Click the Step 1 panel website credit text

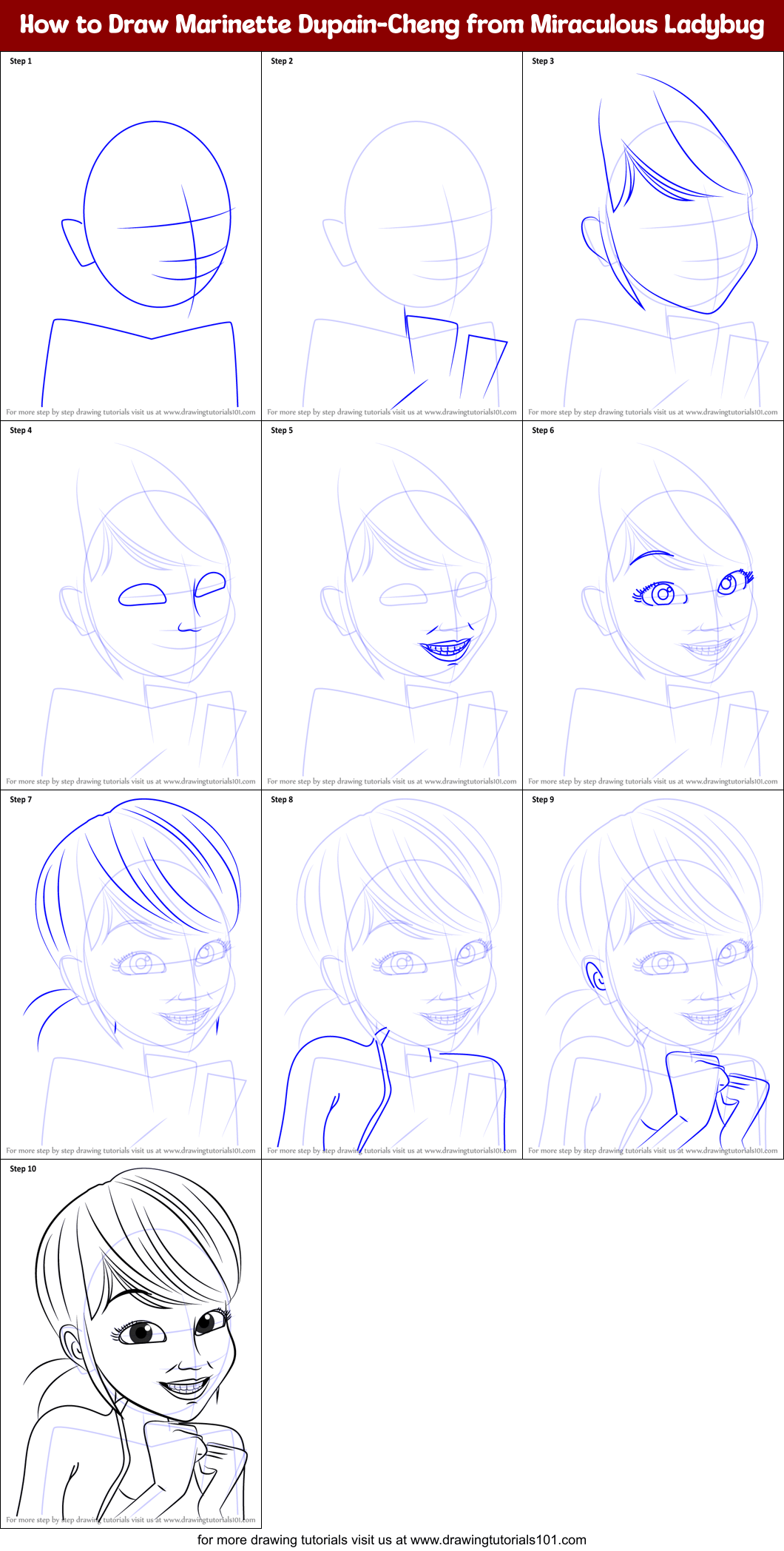tap(131, 412)
